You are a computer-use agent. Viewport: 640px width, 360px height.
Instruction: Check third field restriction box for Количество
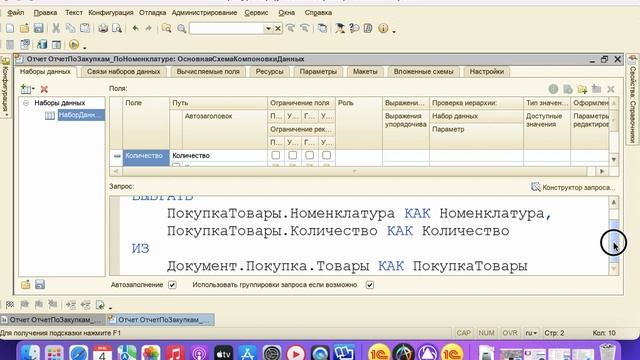pyautogui.click(x=309, y=155)
